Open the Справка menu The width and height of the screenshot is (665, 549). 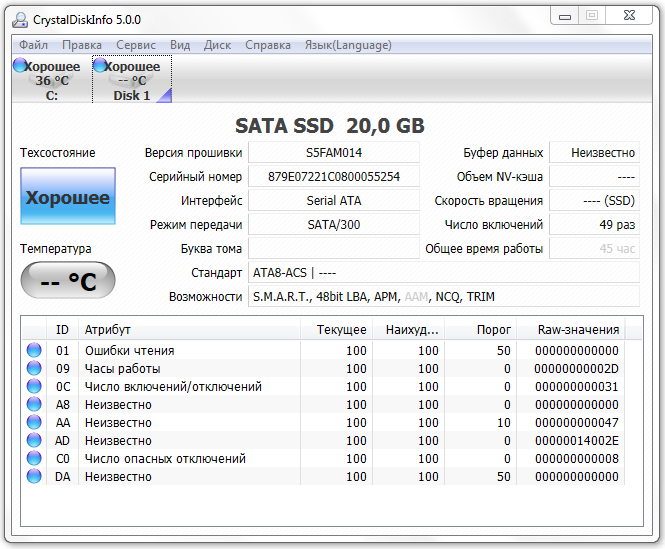pos(268,45)
